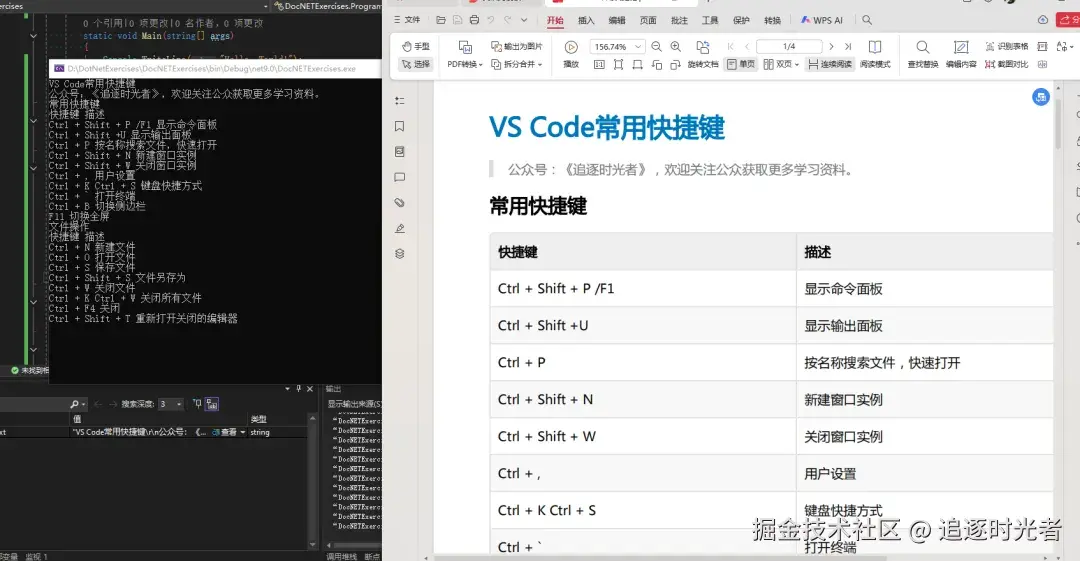
Task: Click the search icon in Locals panel
Action: pos(74,404)
